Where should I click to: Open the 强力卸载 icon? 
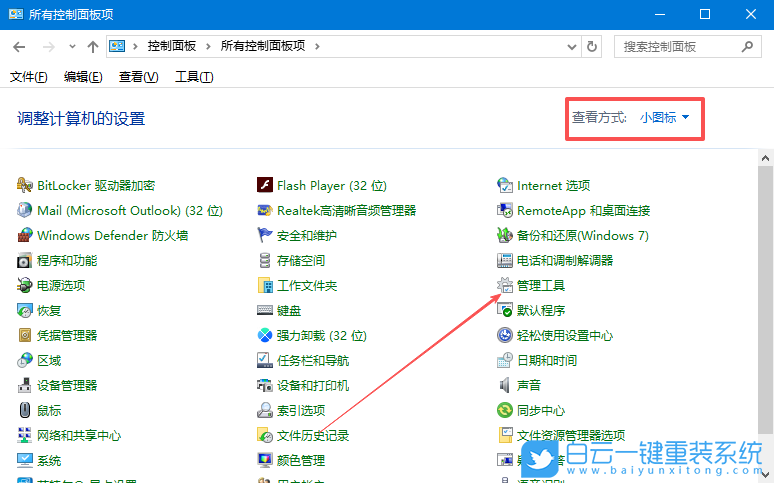tap(265, 335)
